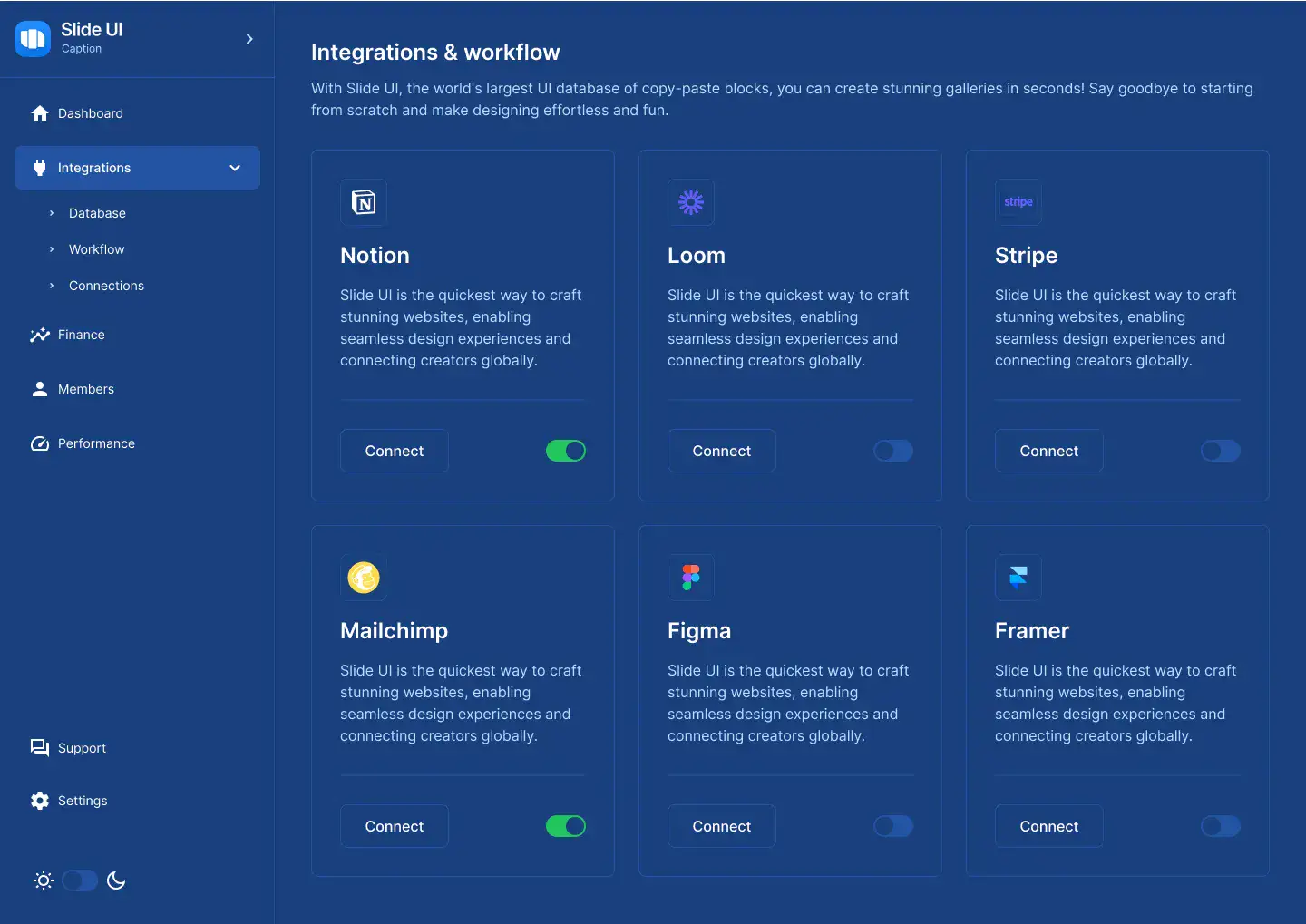1306x924 pixels.
Task: Open the Settings page
Action: pyautogui.click(x=137, y=801)
